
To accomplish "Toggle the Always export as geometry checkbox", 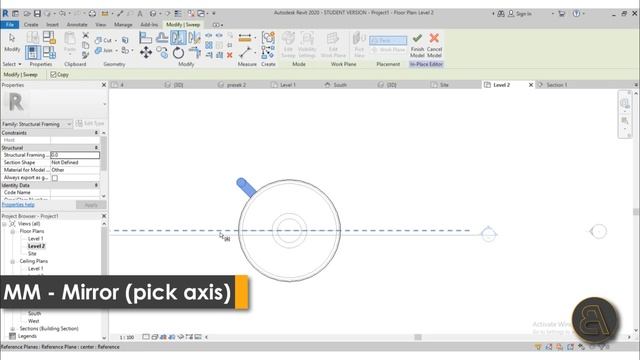I will point(55,178).
